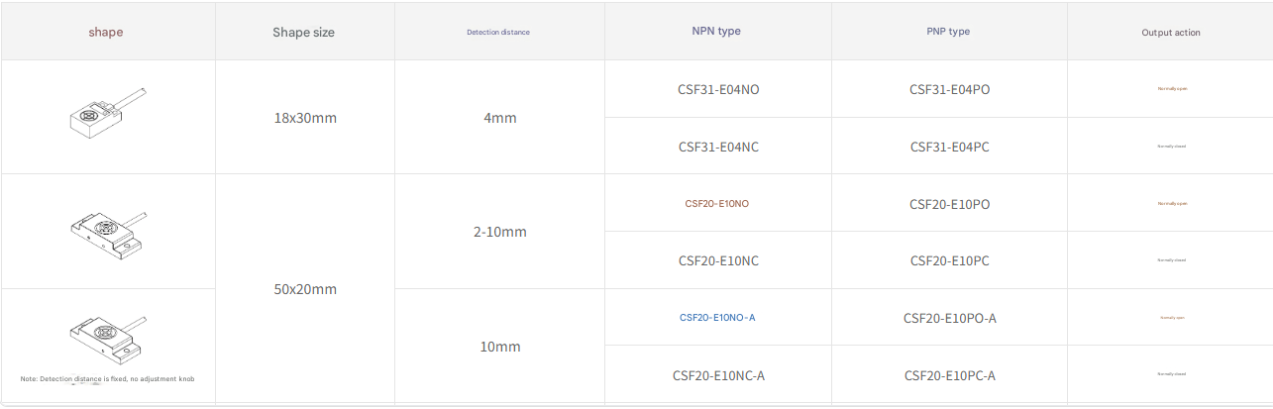The height and width of the screenshot is (409, 1273).
Task: Click the 18x30mm sensor shape image
Action: (106, 114)
